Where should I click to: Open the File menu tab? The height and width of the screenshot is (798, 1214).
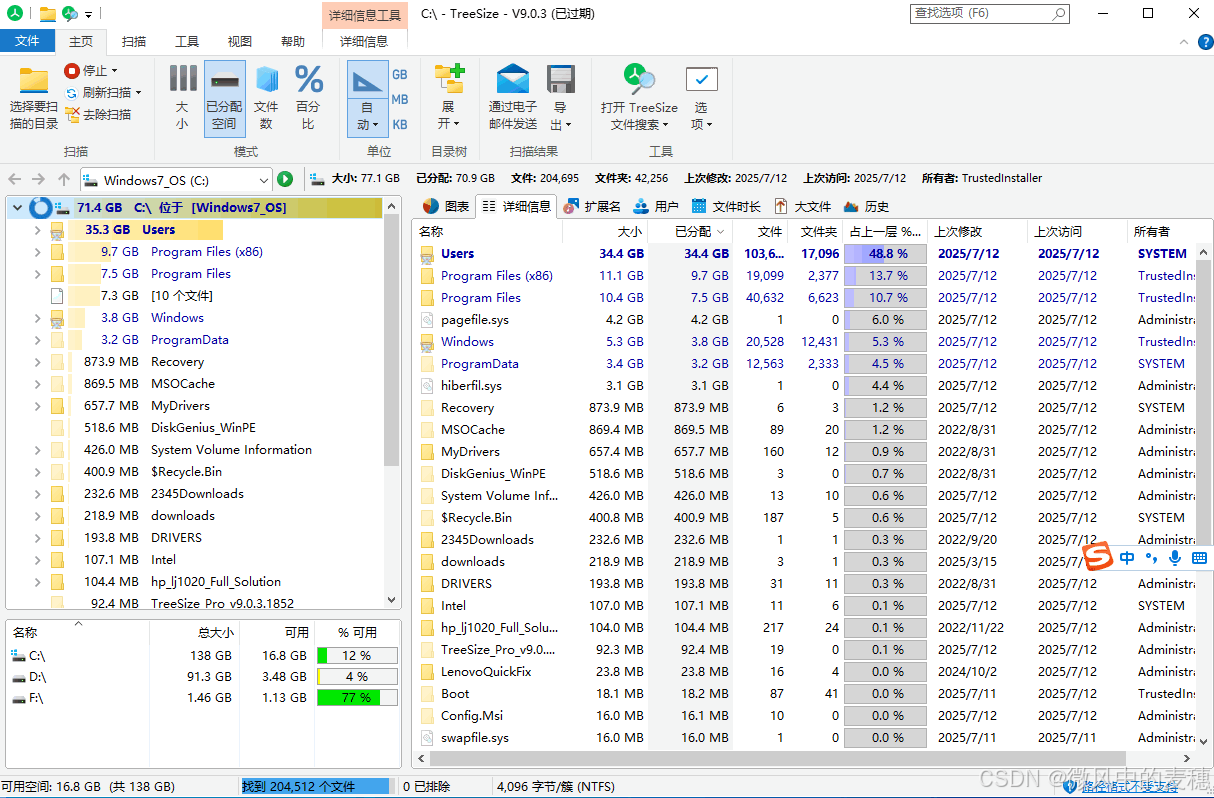click(x=27, y=41)
